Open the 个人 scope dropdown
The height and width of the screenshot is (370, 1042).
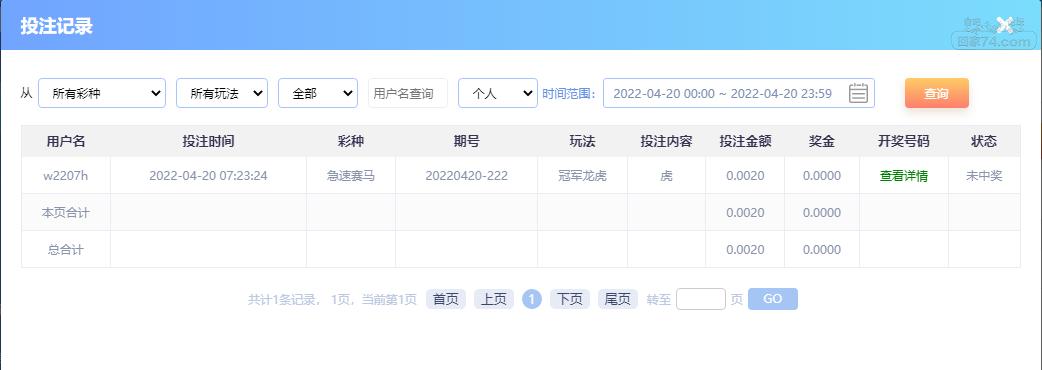(x=498, y=93)
